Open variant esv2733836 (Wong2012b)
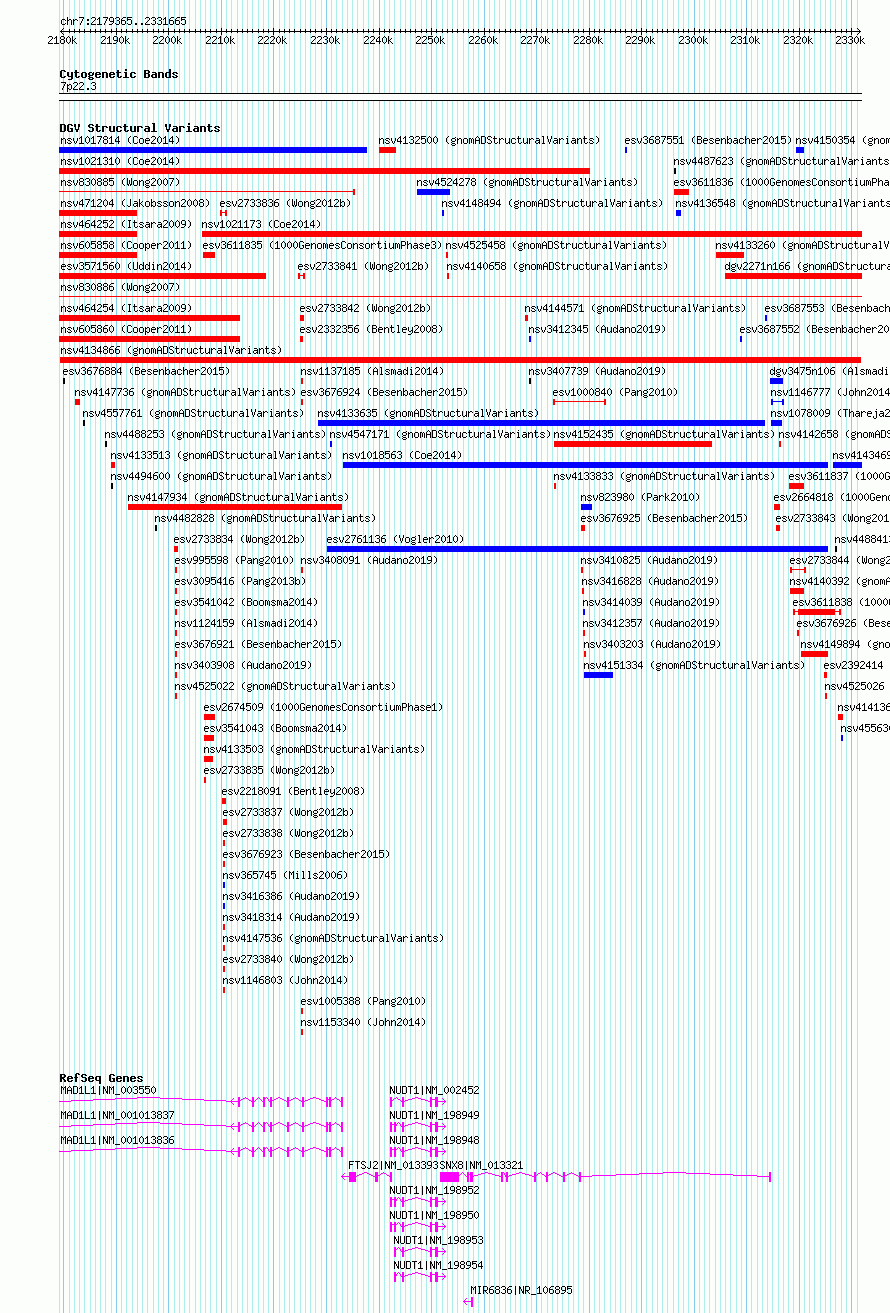 coord(285,203)
